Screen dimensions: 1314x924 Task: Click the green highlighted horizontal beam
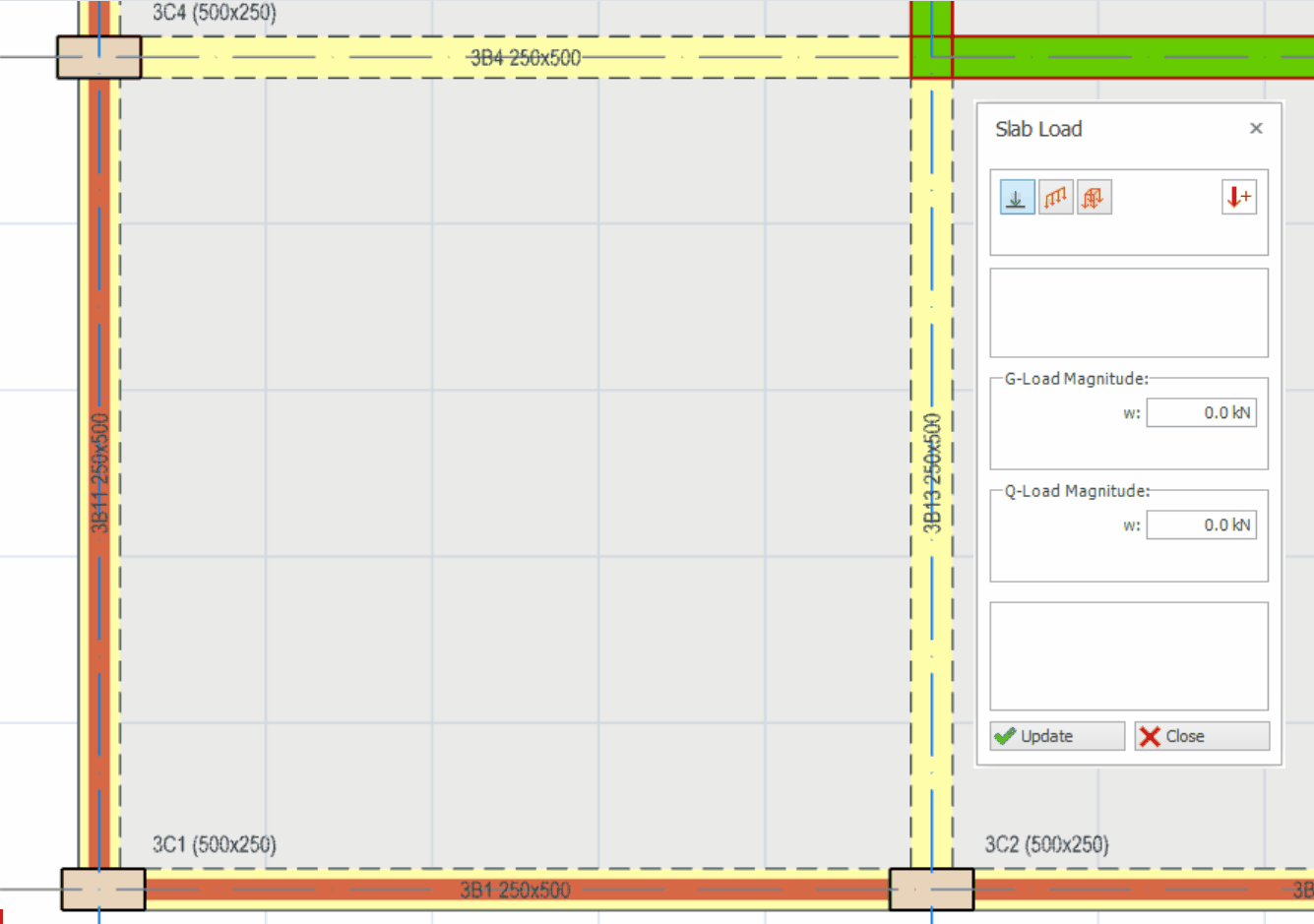click(x=1132, y=57)
